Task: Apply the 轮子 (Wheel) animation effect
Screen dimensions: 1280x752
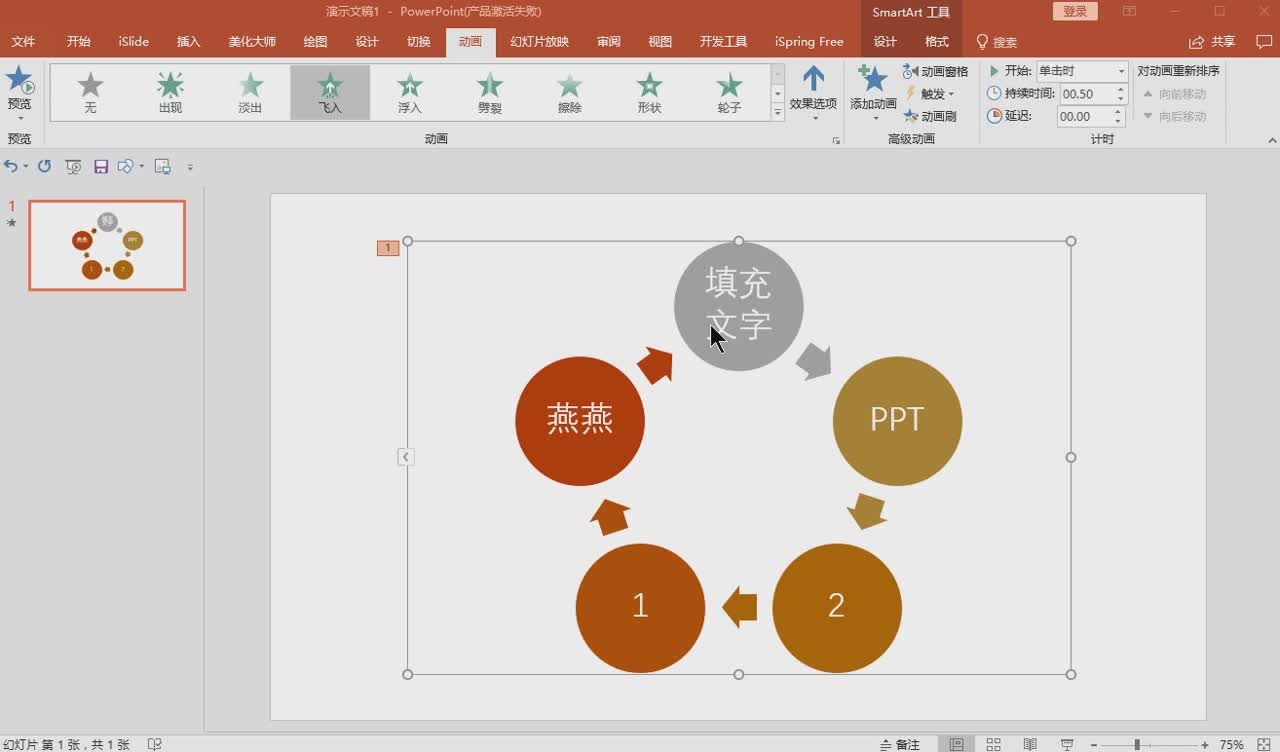Action: (x=729, y=92)
